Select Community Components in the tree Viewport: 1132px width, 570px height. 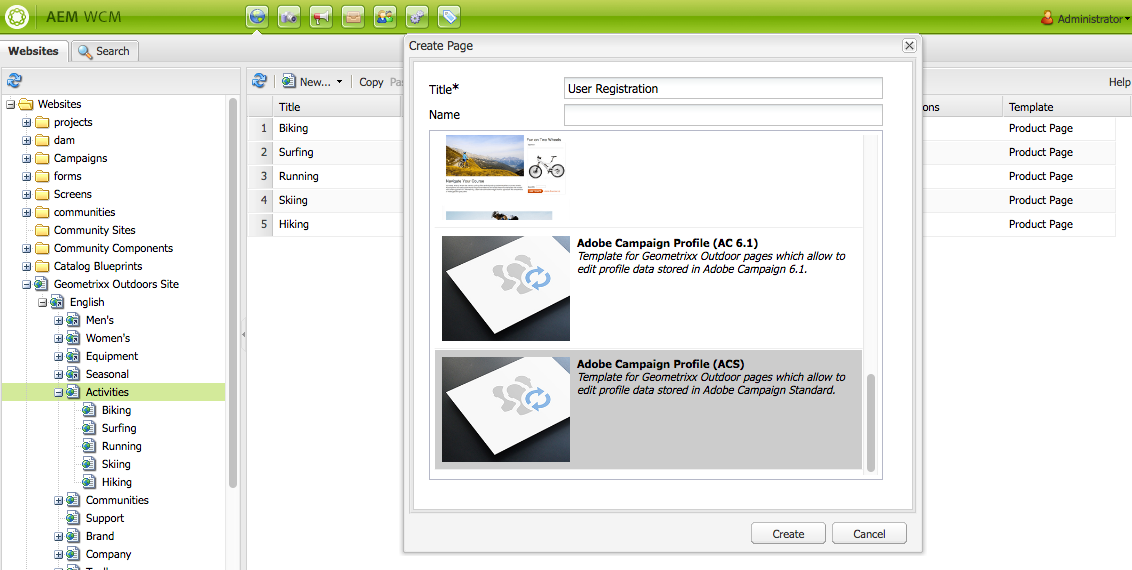113,248
